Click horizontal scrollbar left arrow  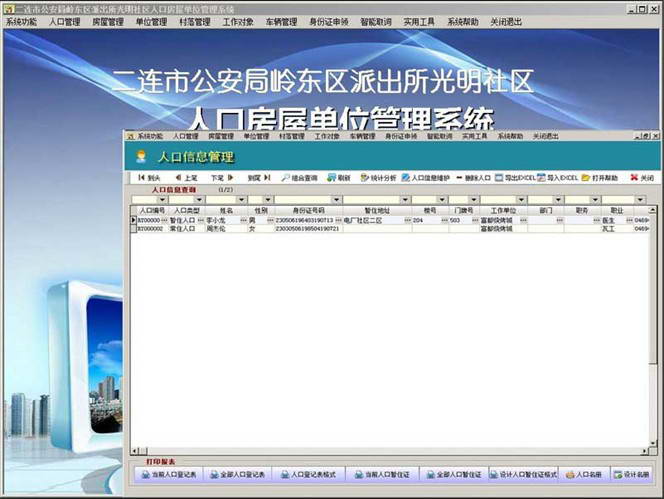tap(135, 452)
